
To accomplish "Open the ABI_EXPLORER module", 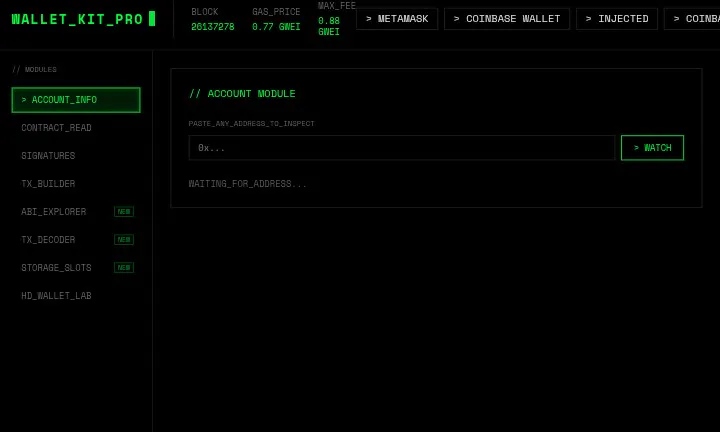I will 76,212.
